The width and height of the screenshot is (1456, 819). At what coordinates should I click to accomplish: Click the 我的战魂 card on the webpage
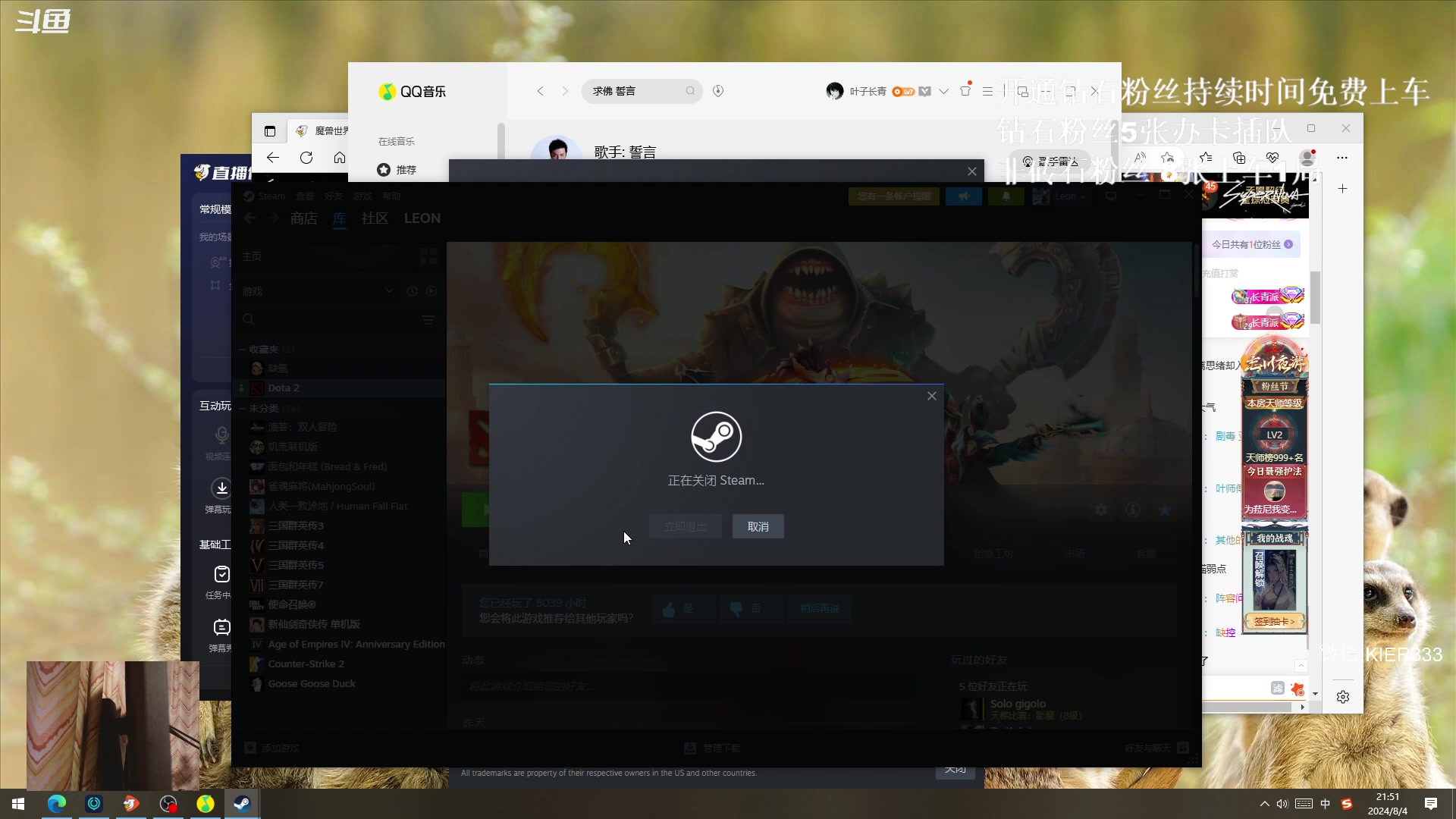click(1275, 580)
